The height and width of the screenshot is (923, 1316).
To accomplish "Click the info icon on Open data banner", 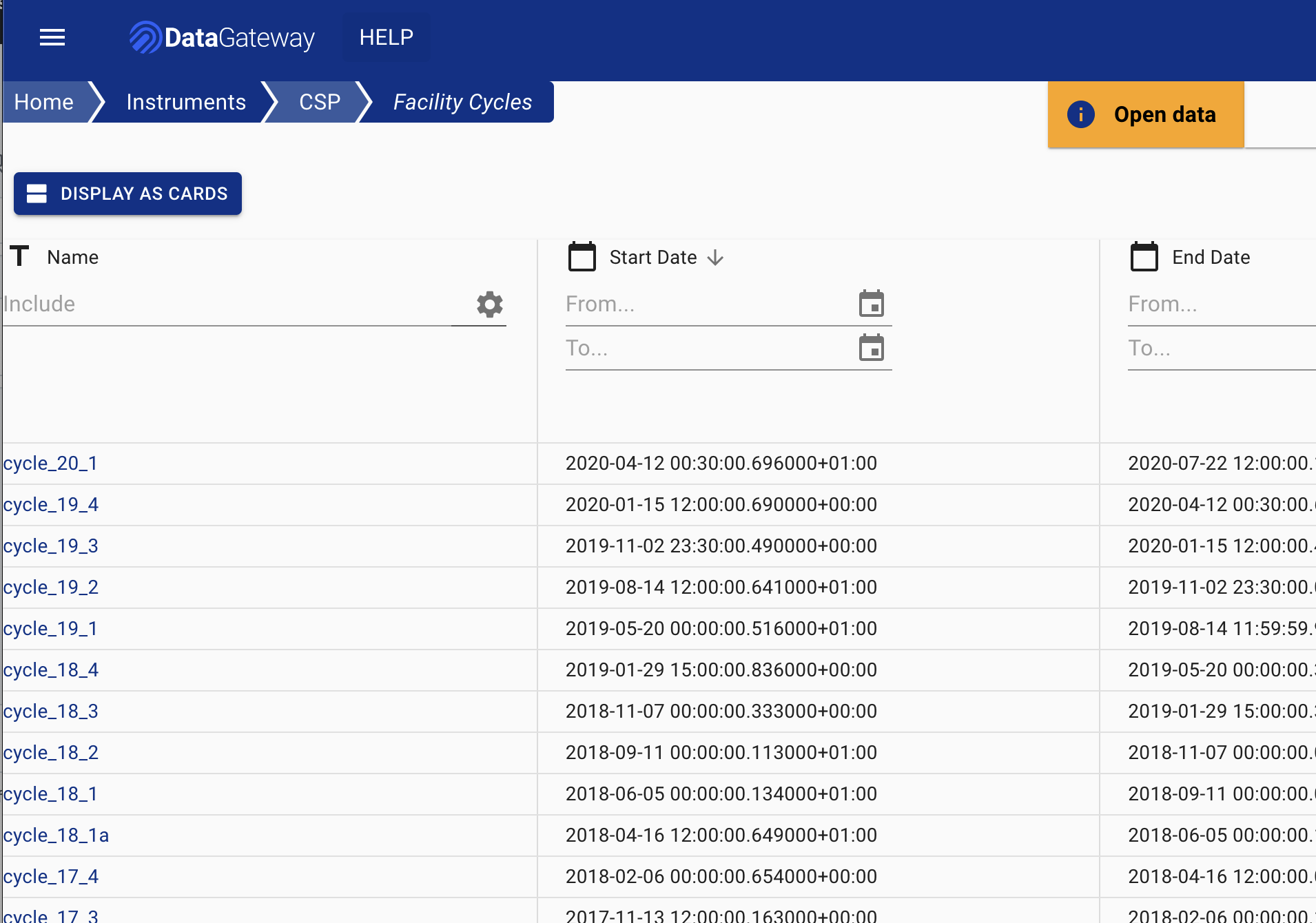I will coord(1080,114).
